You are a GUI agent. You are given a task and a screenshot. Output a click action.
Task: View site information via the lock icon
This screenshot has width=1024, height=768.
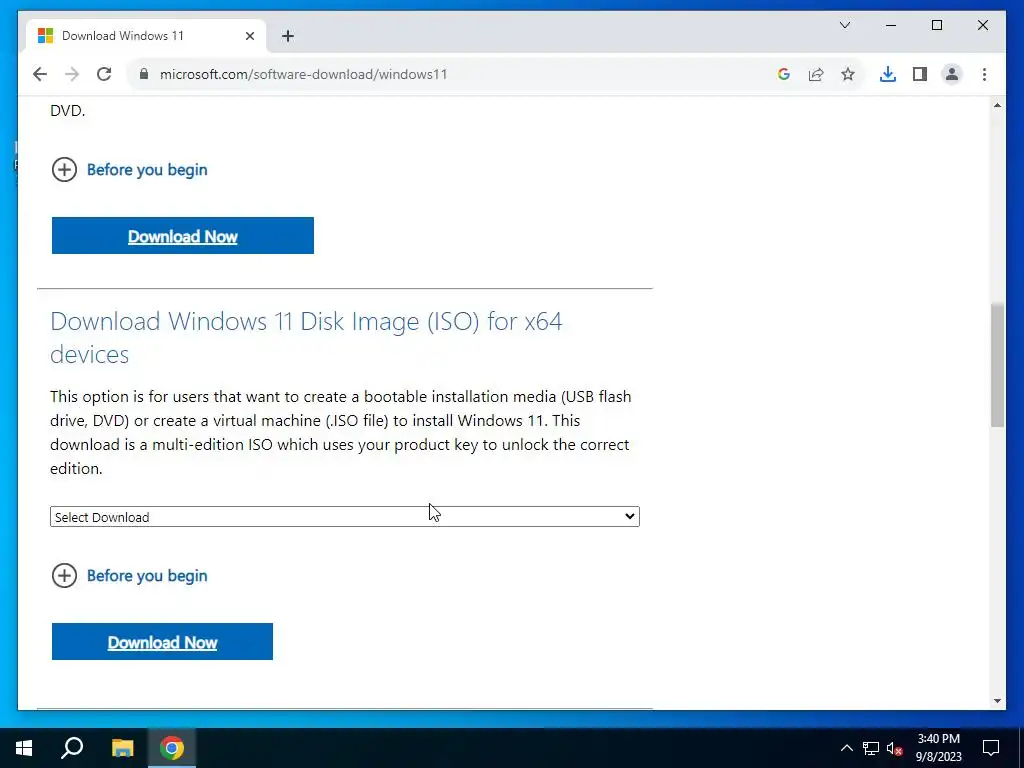144,74
